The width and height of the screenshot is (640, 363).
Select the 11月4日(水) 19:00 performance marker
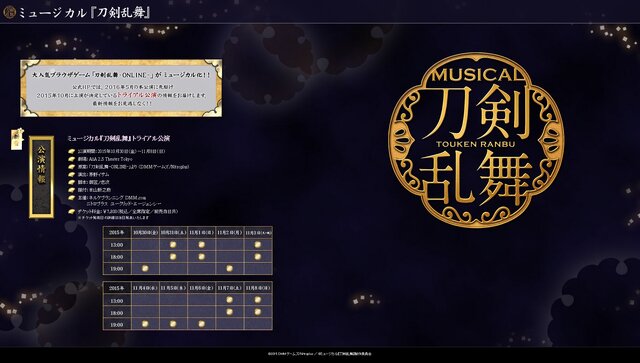(x=144, y=324)
